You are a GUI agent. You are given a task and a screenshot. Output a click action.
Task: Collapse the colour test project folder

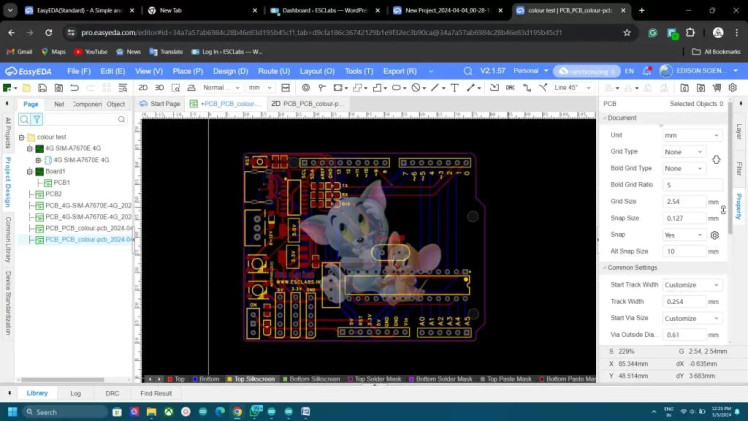tap(21, 137)
